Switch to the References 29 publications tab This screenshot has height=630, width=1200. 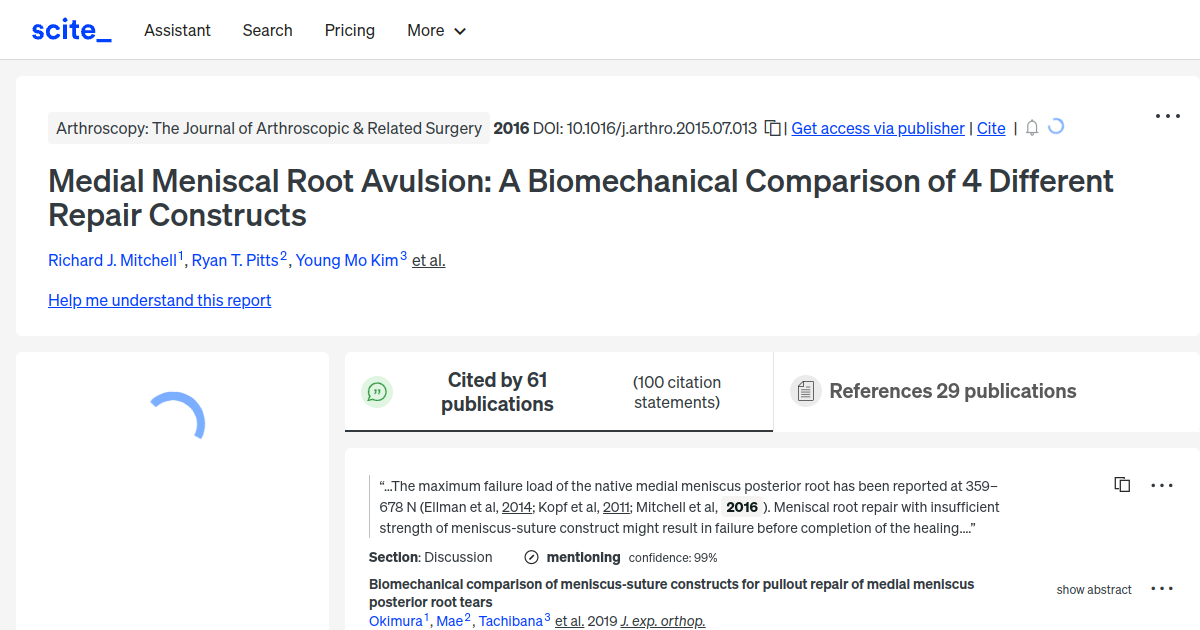[x=952, y=391]
